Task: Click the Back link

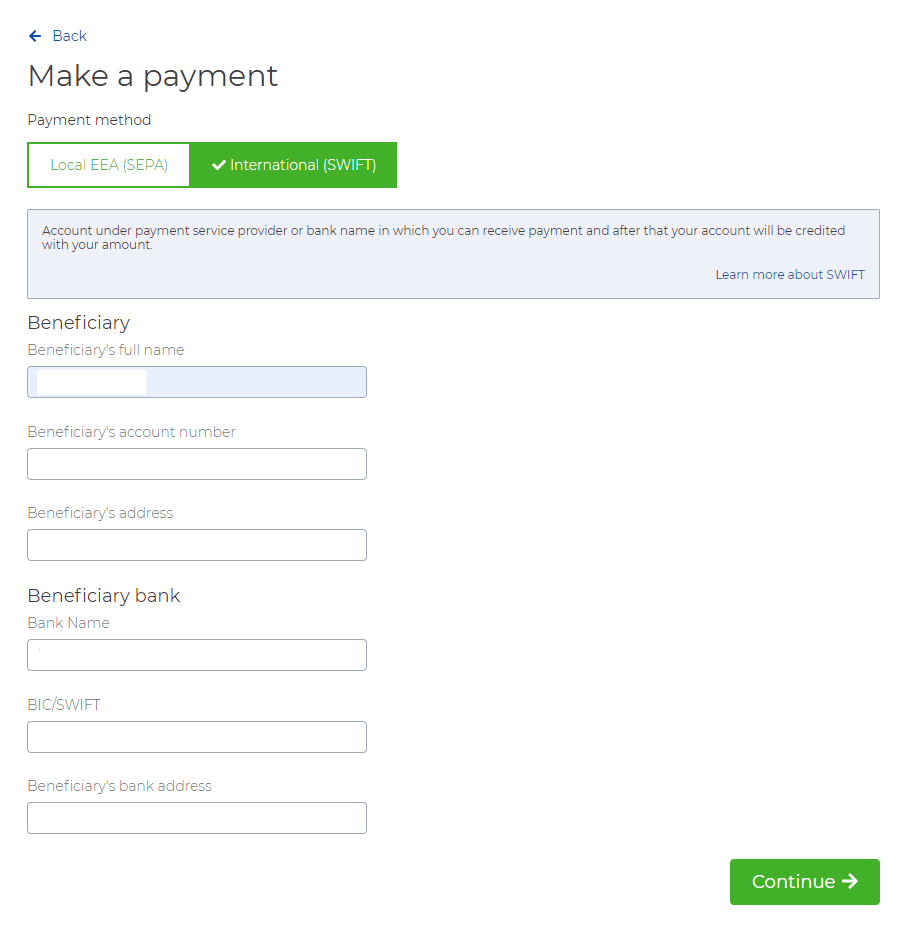Action: click(66, 36)
